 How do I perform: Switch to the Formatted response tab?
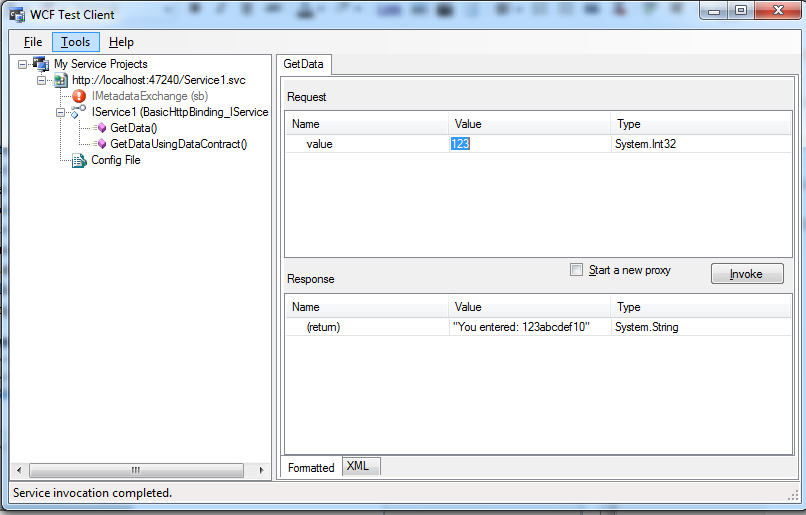[x=311, y=468]
